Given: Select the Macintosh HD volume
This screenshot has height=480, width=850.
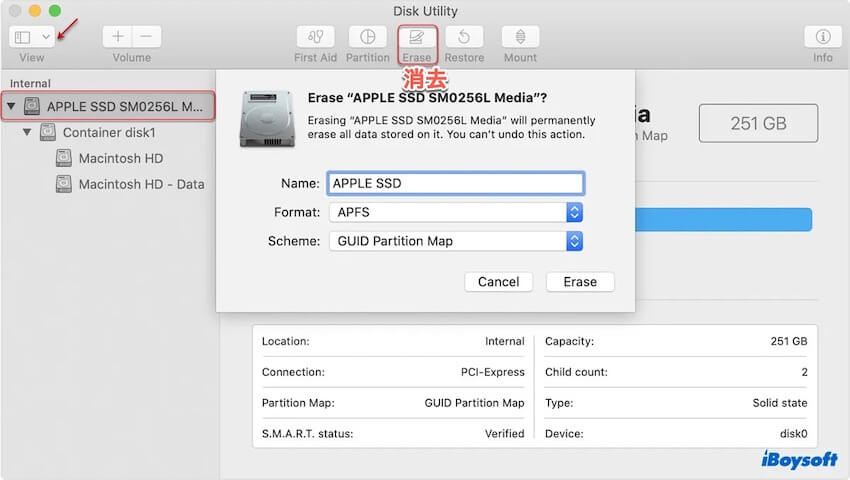Looking at the screenshot, I should point(121,158).
